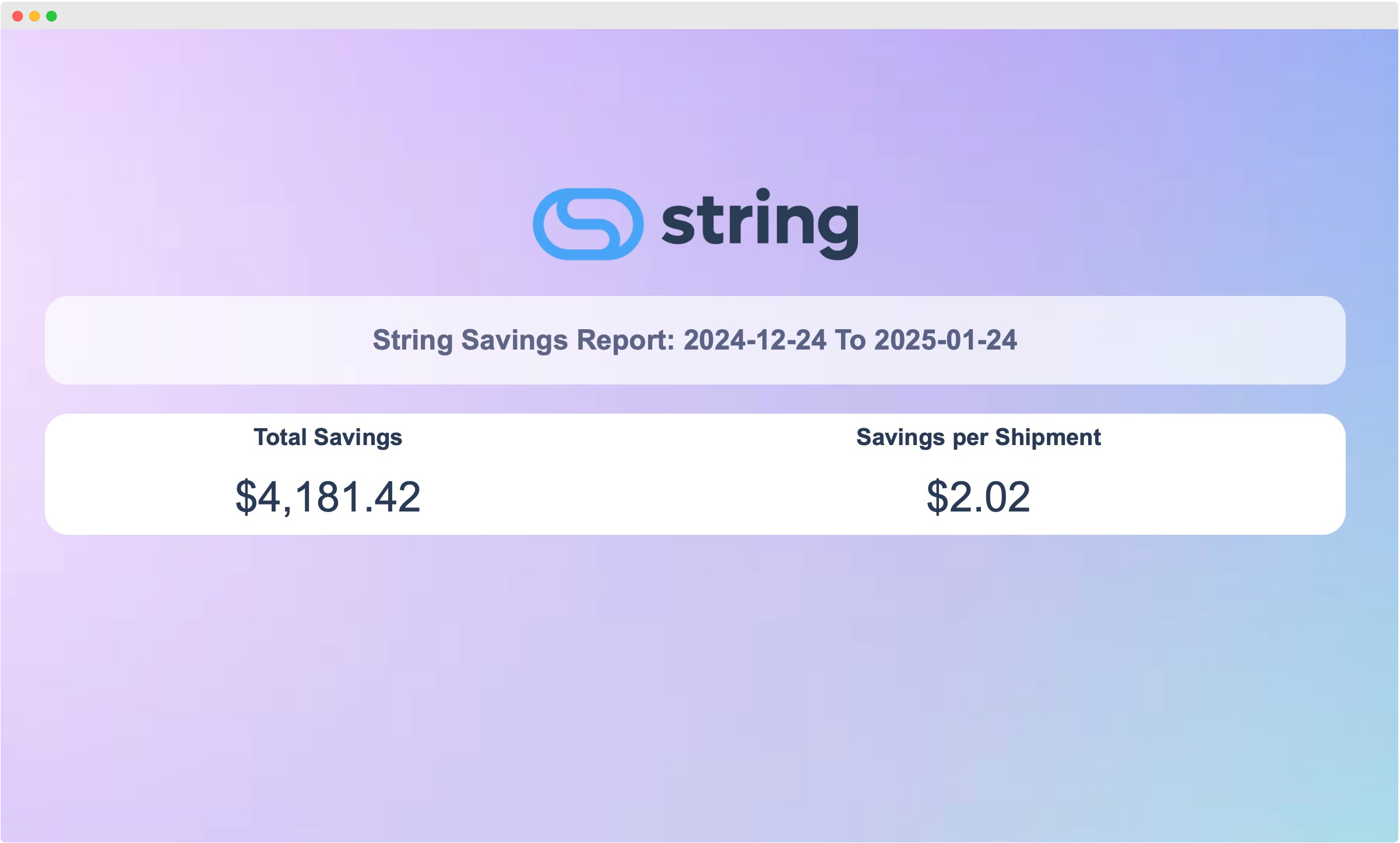The width and height of the screenshot is (1400, 843).
Task: Click the end date 2025-01-24
Action: click(x=945, y=340)
